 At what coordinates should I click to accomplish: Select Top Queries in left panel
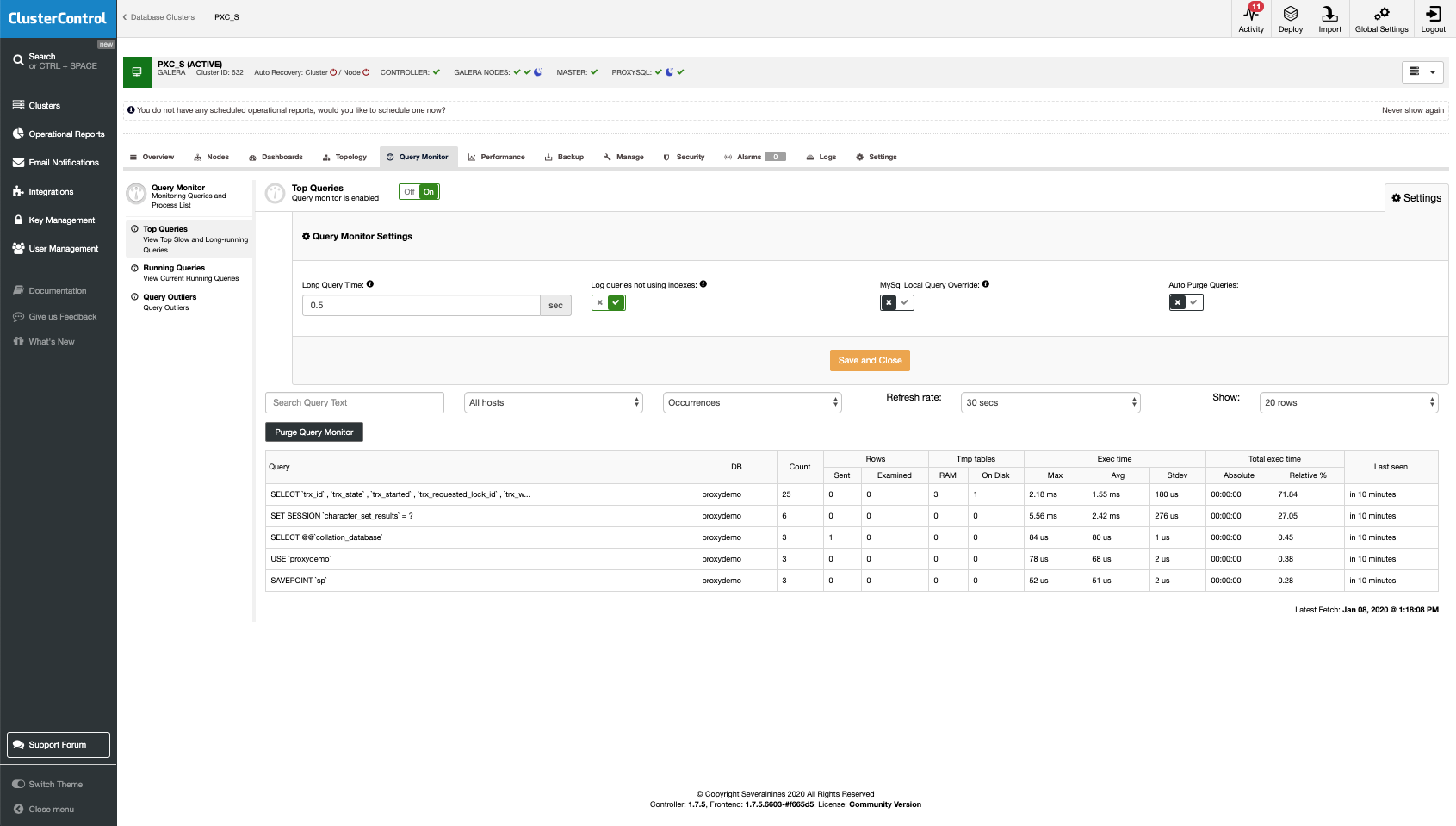click(x=189, y=239)
